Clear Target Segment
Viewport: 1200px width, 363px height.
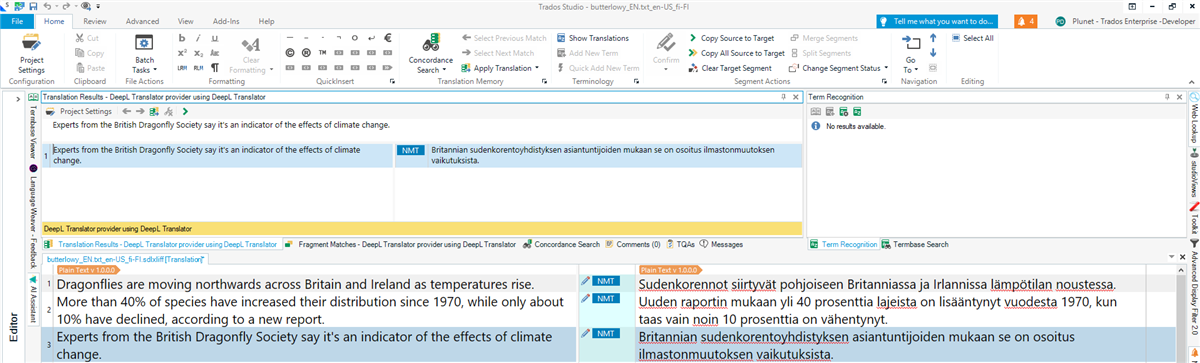[729, 68]
